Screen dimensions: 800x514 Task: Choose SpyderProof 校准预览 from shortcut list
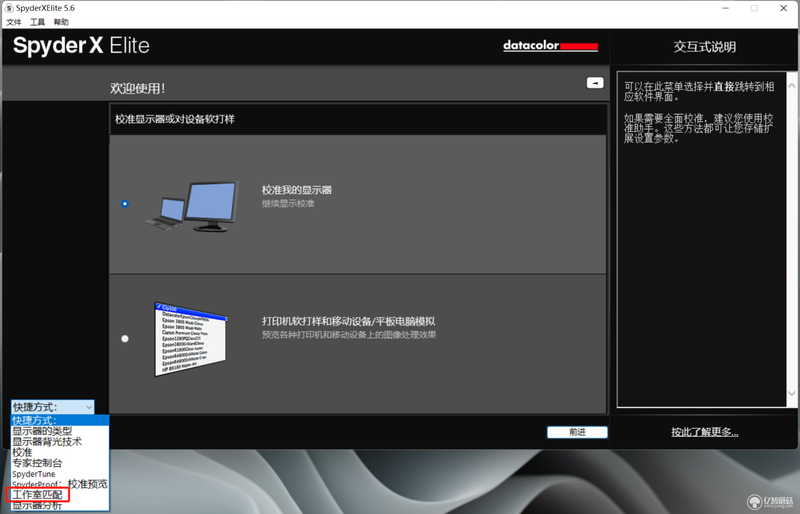(x=60, y=484)
